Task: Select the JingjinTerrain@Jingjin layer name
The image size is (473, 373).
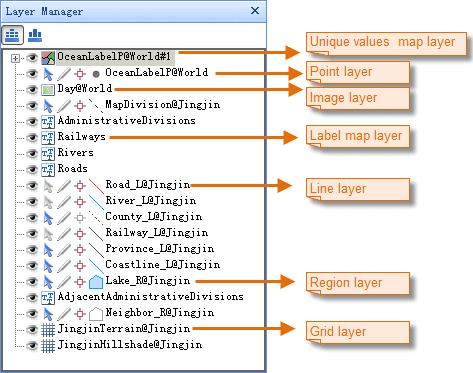Action: pyautogui.click(x=124, y=329)
